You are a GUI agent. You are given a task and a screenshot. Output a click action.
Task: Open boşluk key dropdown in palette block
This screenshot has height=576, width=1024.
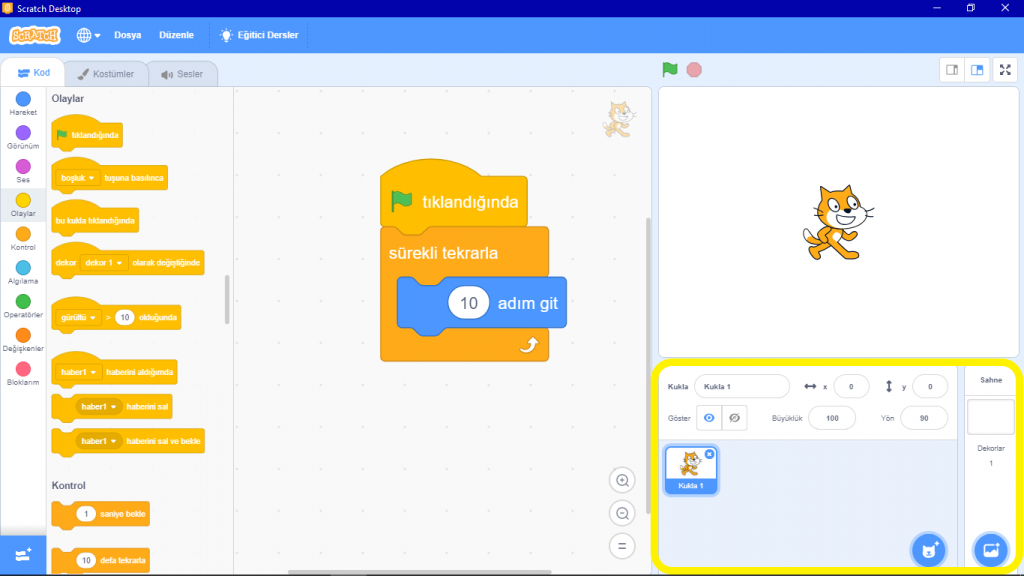(77, 178)
